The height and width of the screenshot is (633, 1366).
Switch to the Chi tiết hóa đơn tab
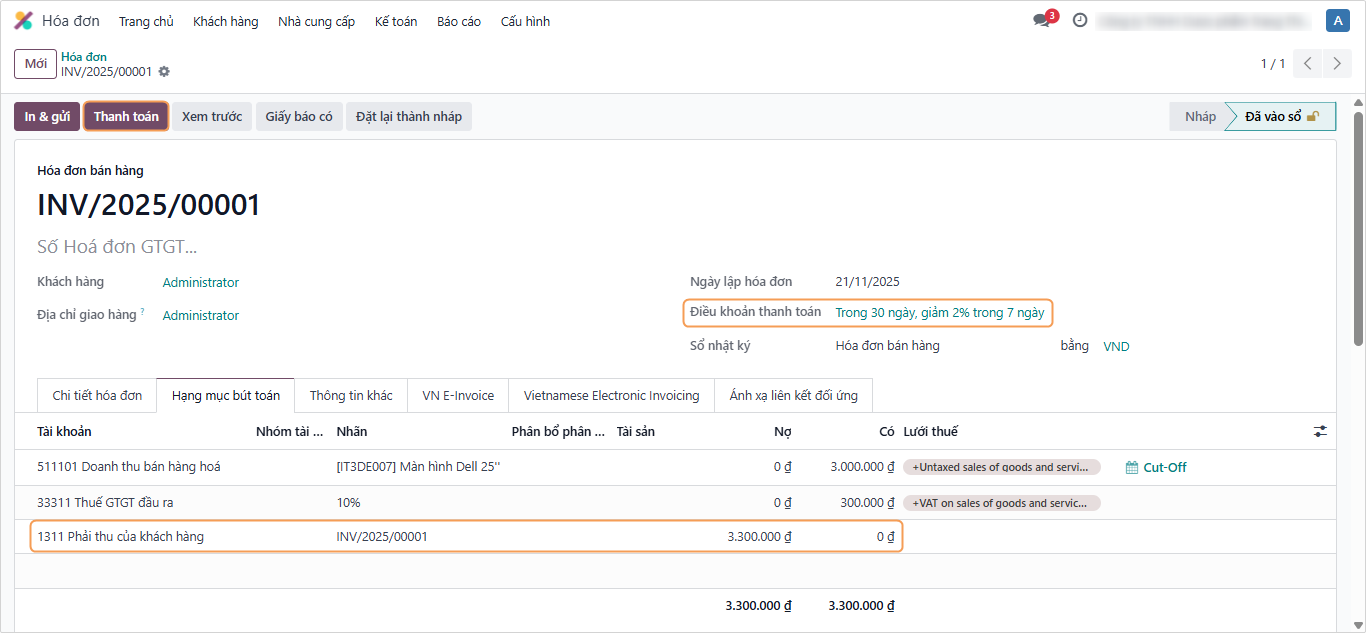pyautogui.click(x=97, y=395)
